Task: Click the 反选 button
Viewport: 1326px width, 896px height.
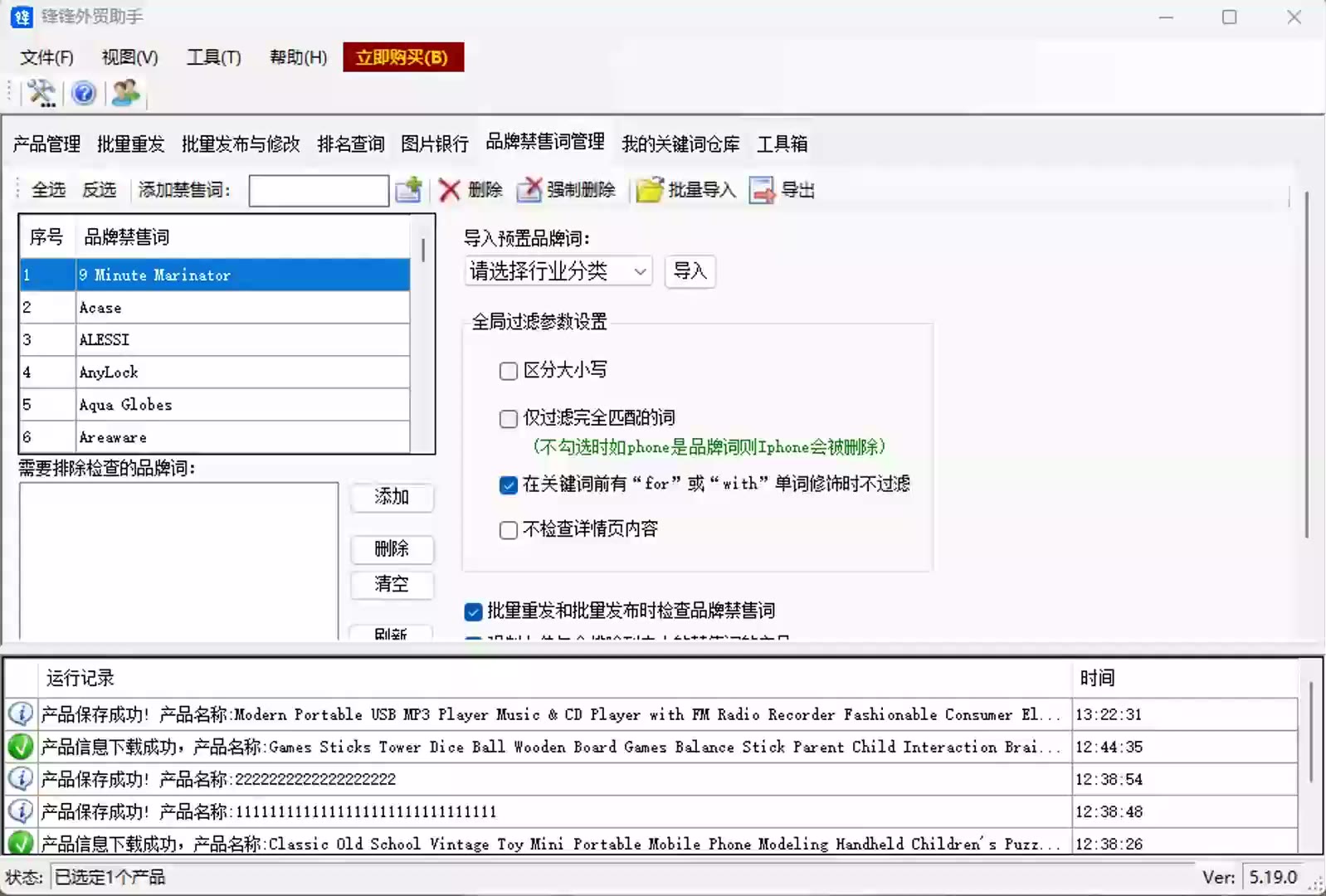Action: pyautogui.click(x=99, y=190)
